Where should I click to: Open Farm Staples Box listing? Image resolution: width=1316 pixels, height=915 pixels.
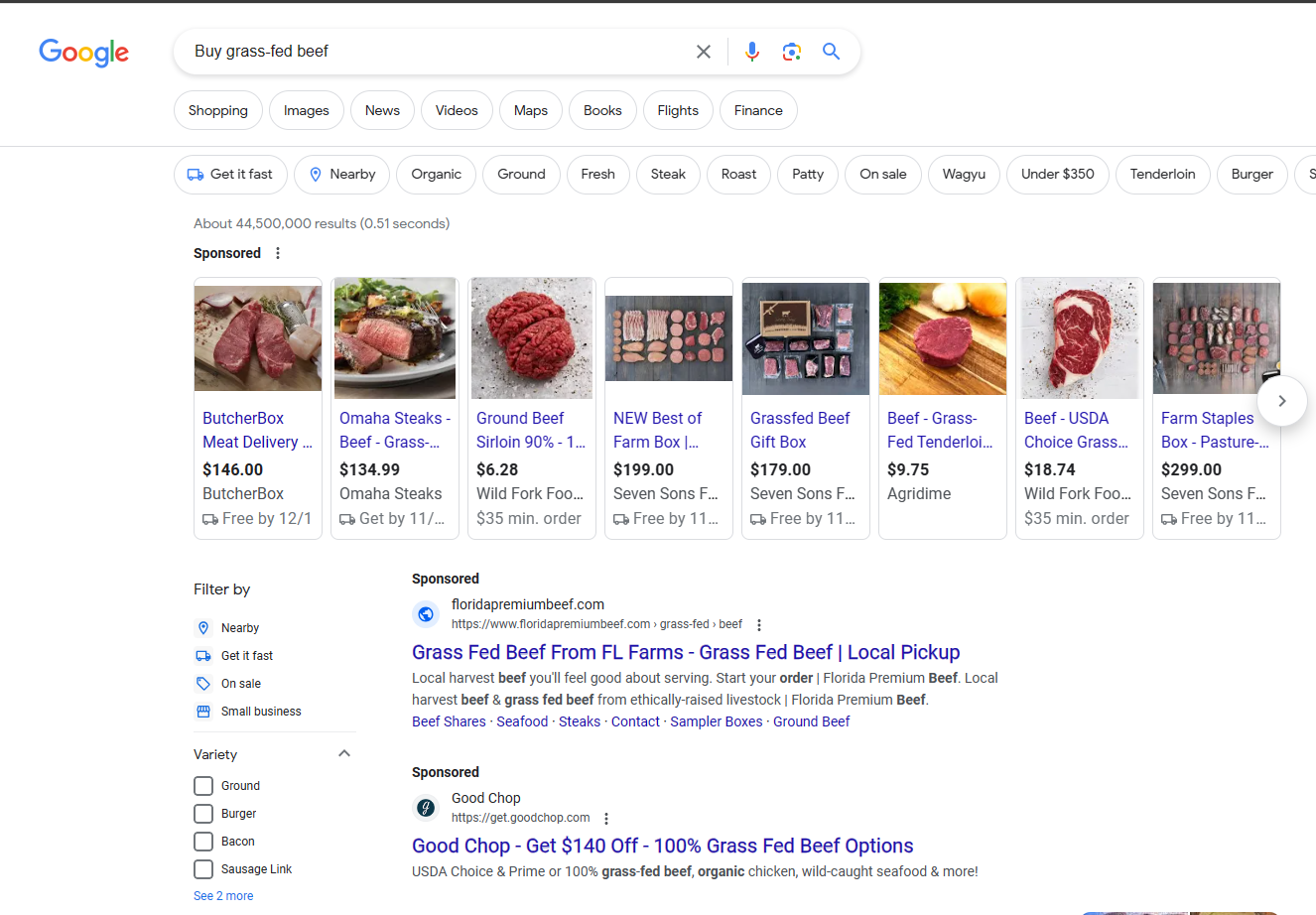point(1217,409)
